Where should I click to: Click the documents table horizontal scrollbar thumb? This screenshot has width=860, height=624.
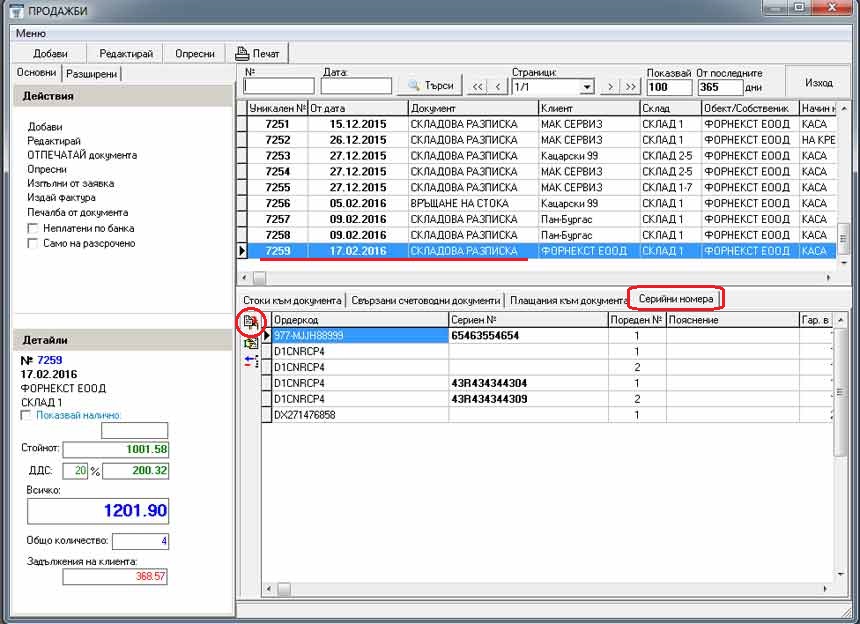pyautogui.click(x=259, y=278)
